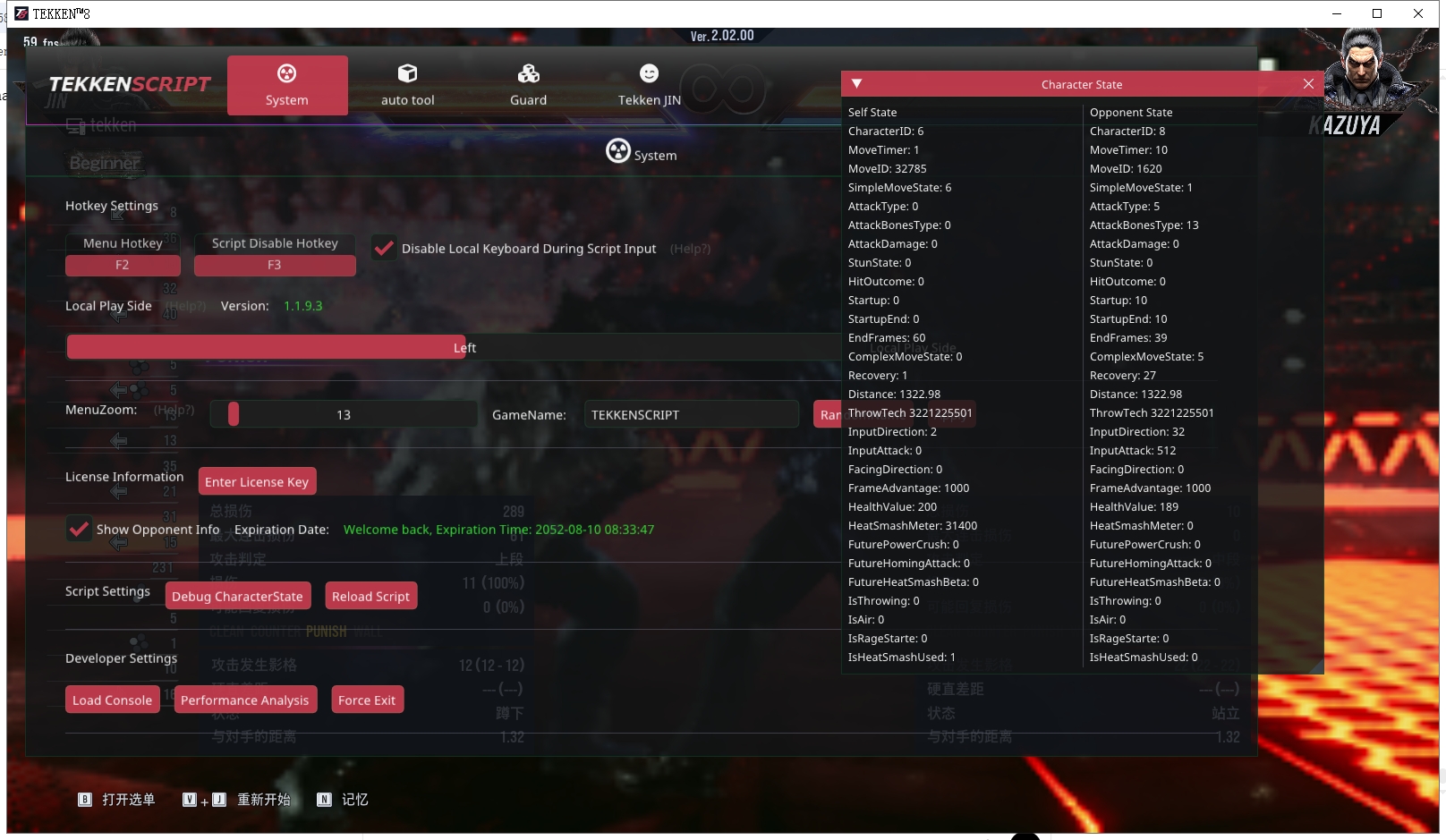Switch to the auto tool tab
The image size is (1446, 840).
(x=408, y=86)
